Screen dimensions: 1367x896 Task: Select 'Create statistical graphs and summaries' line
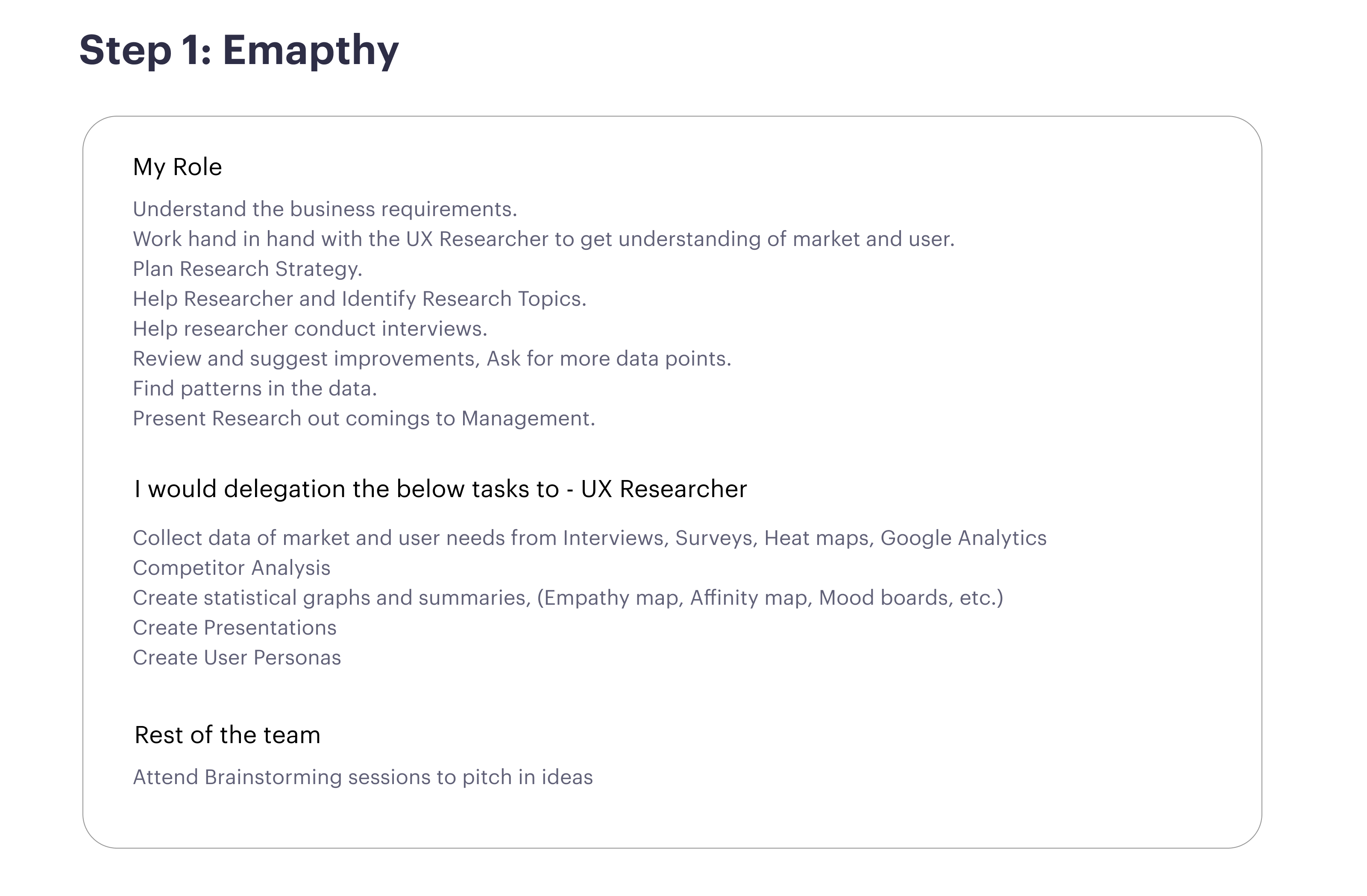tap(568, 598)
